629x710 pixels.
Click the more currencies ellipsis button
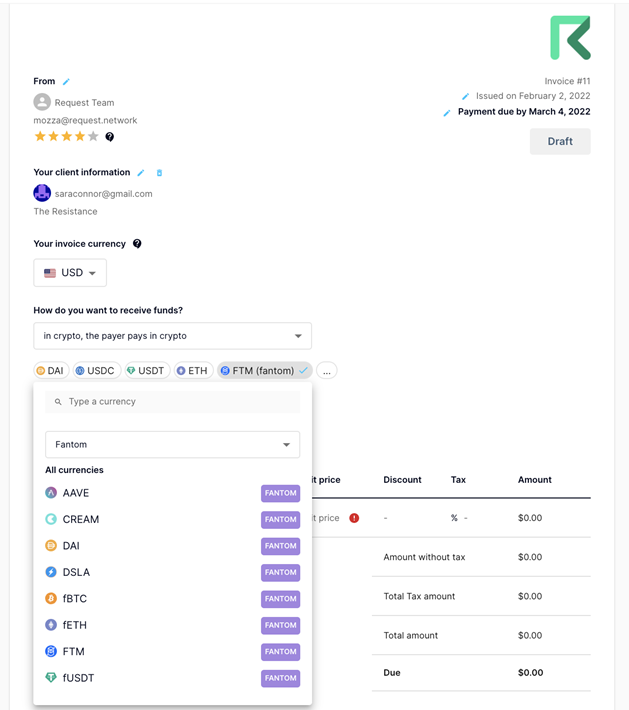(327, 371)
